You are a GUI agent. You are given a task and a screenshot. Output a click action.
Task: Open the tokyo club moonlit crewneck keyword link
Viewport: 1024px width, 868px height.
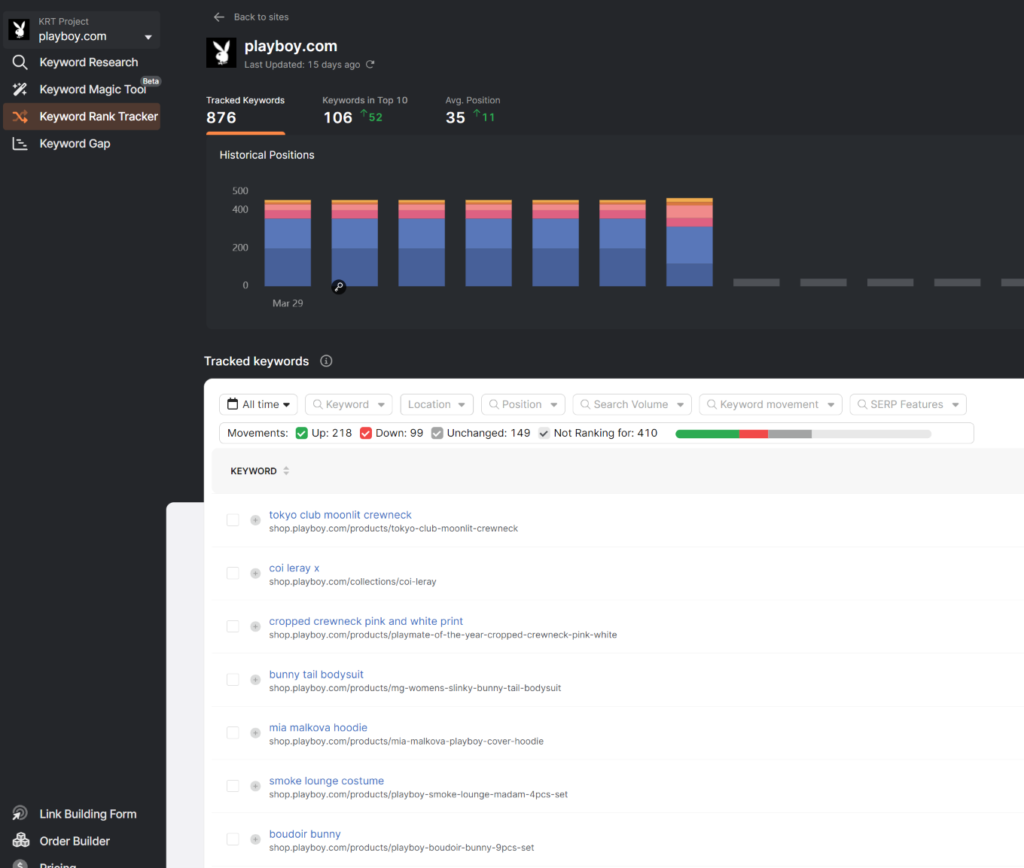coord(340,515)
